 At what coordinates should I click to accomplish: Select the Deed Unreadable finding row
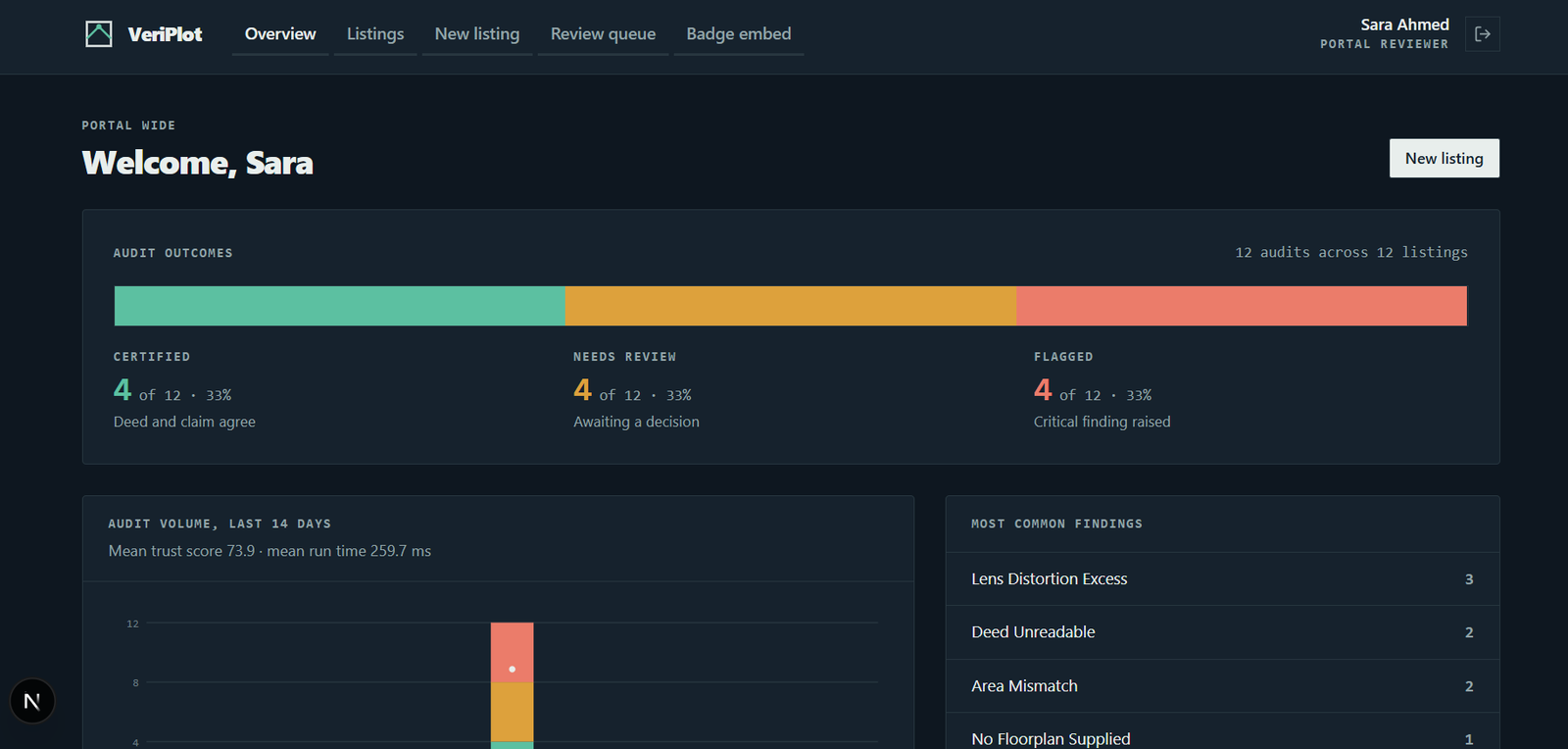pos(1222,632)
